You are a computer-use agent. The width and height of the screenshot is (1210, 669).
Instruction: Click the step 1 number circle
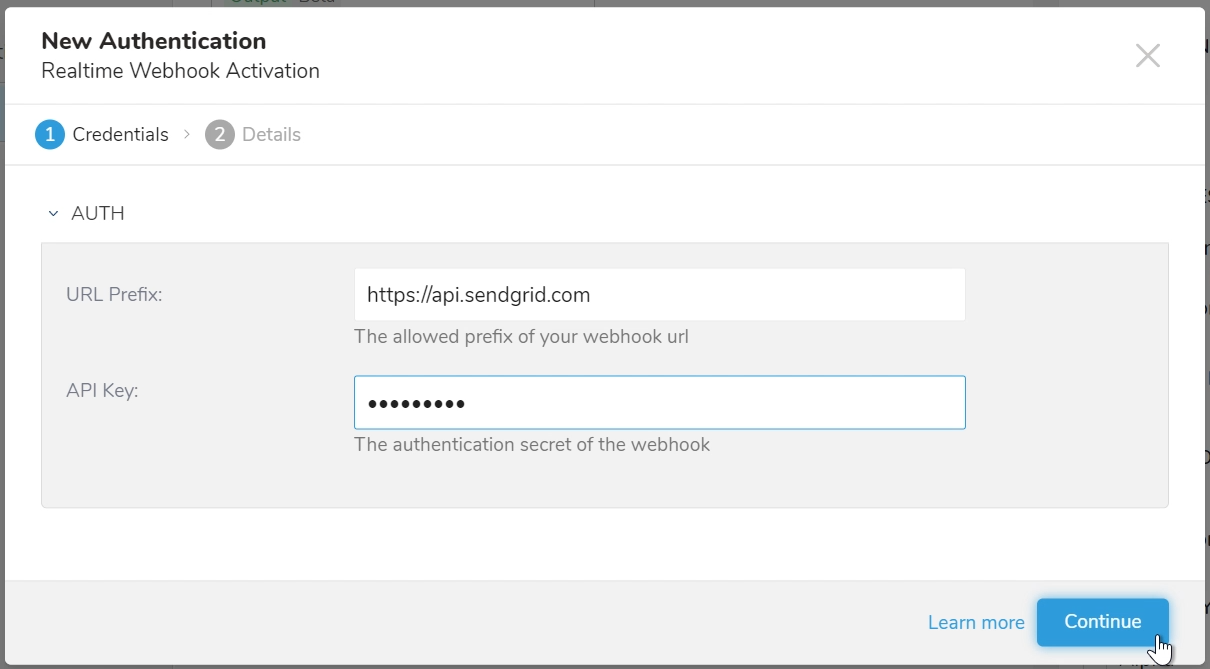click(50, 134)
